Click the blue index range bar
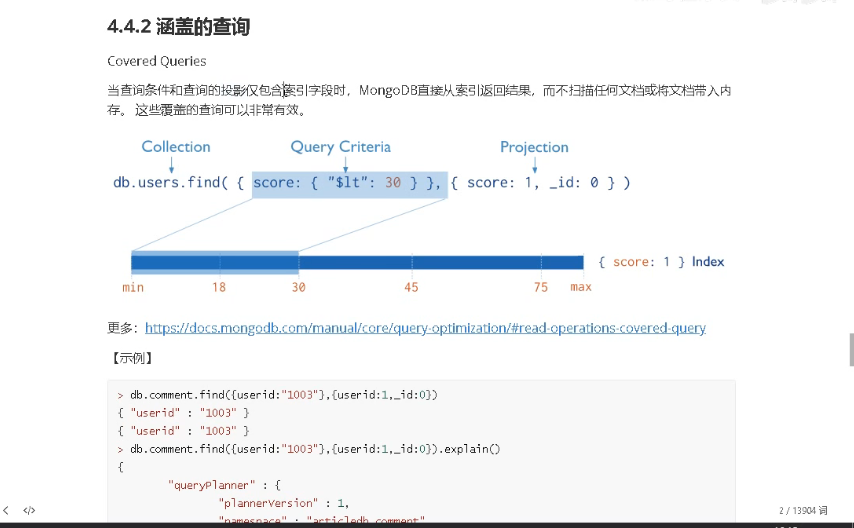Viewport: 854px width, 528px height. click(x=357, y=263)
